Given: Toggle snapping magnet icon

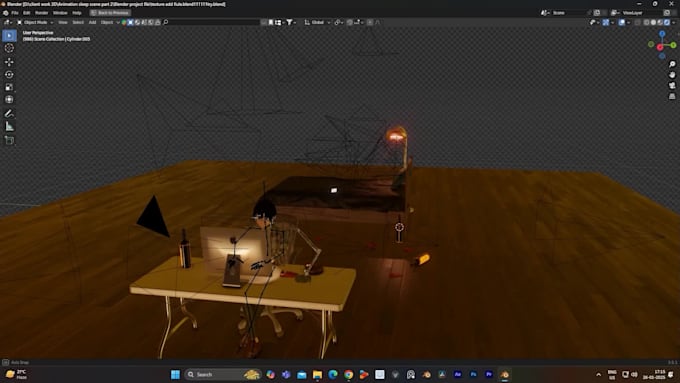Looking at the screenshot, I should pyautogui.click(x=350, y=22).
